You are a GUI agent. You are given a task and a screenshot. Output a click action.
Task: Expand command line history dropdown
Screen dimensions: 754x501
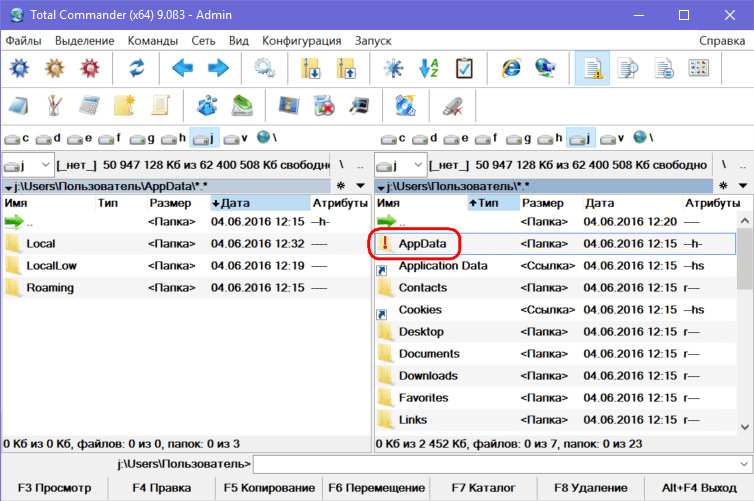coord(744,464)
